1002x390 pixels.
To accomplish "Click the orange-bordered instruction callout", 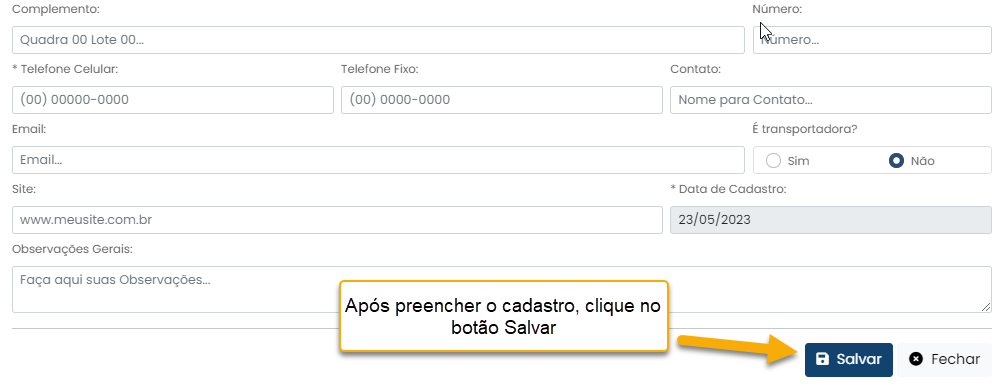I will click(x=504, y=316).
